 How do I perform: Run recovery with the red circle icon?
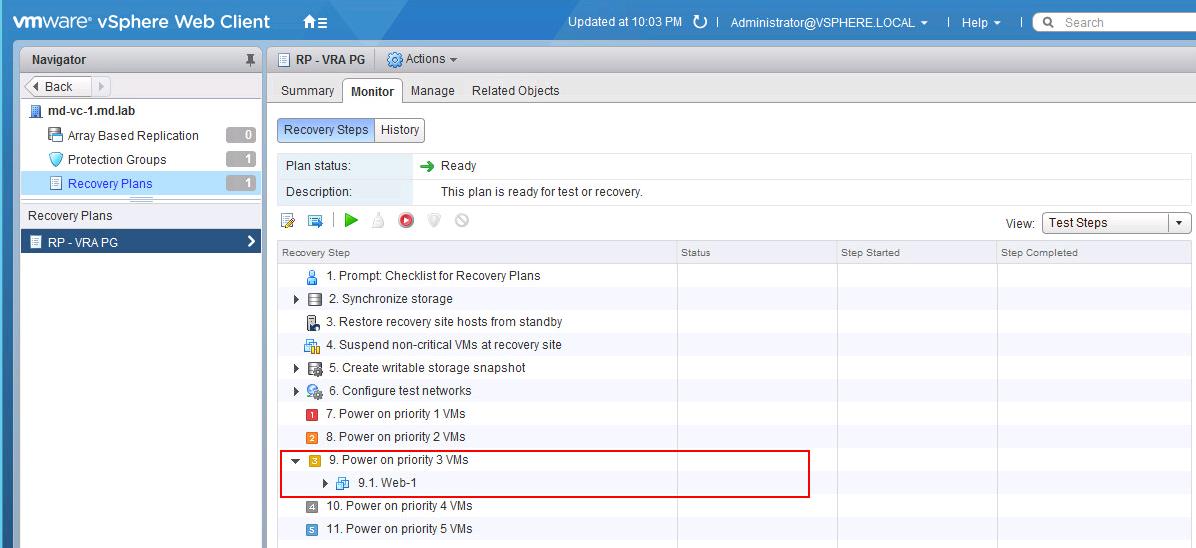pyautogui.click(x=406, y=221)
